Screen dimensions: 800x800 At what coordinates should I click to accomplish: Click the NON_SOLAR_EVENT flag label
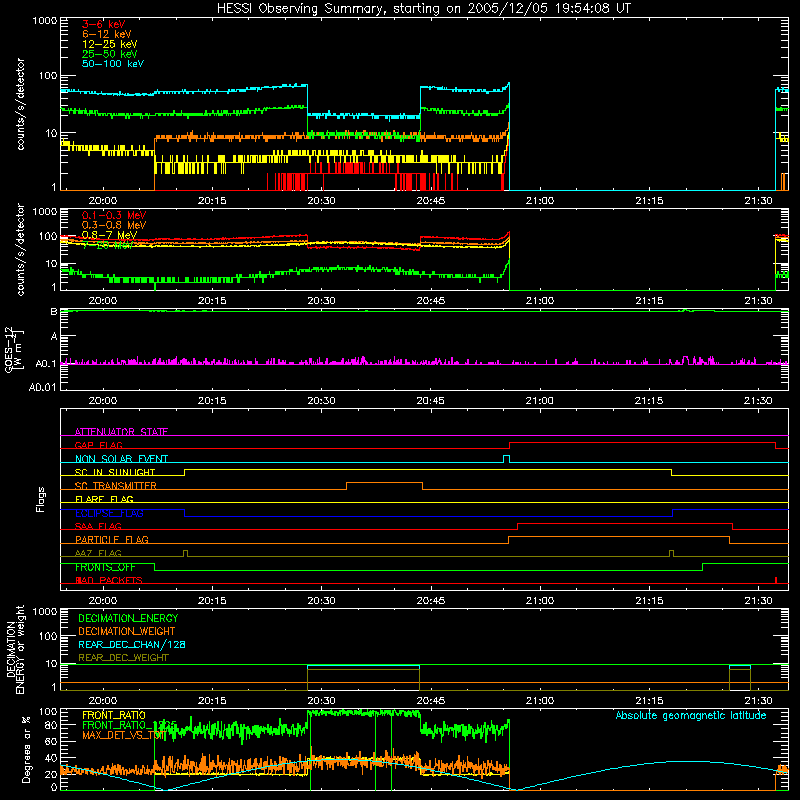coord(121,459)
